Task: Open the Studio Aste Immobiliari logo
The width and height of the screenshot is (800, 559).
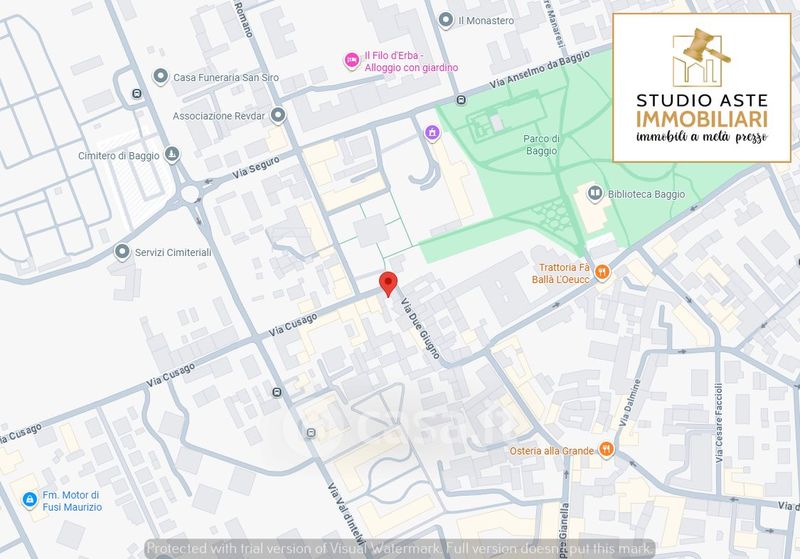Action: [702, 87]
